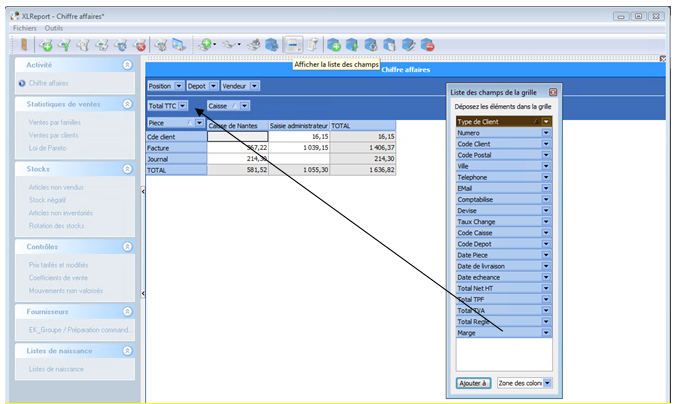Collapse the Statistiques de ventes section
This screenshot has width=675, height=404.
click(127, 103)
